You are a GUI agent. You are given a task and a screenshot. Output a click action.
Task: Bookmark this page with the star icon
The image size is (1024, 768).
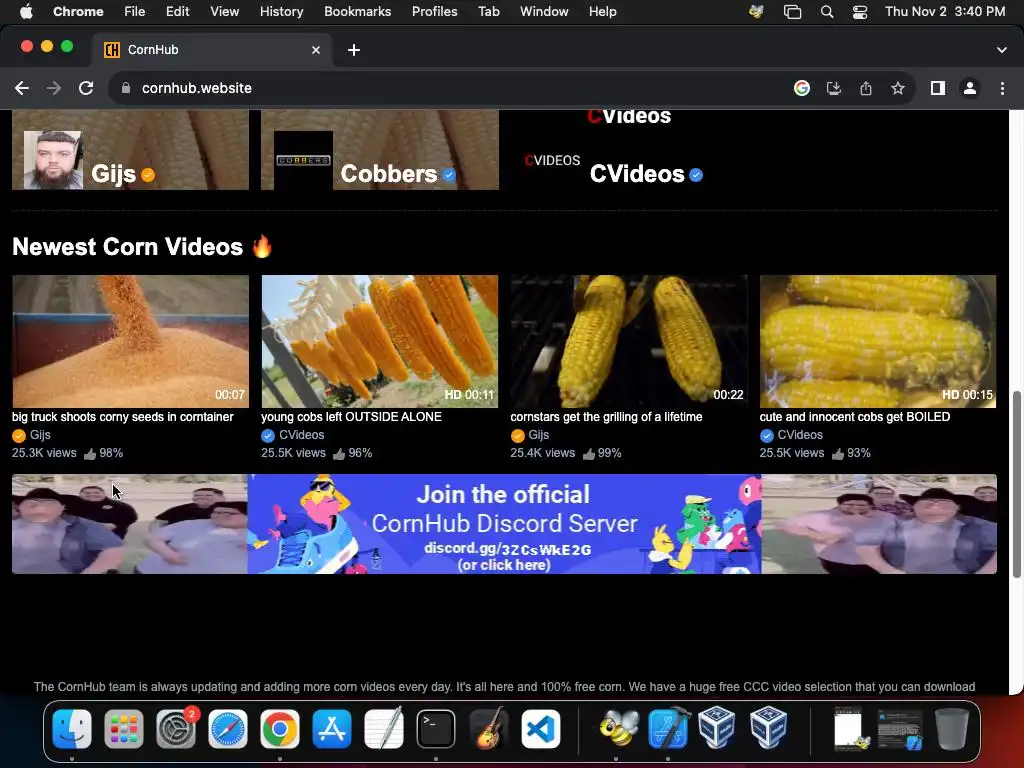point(898,88)
